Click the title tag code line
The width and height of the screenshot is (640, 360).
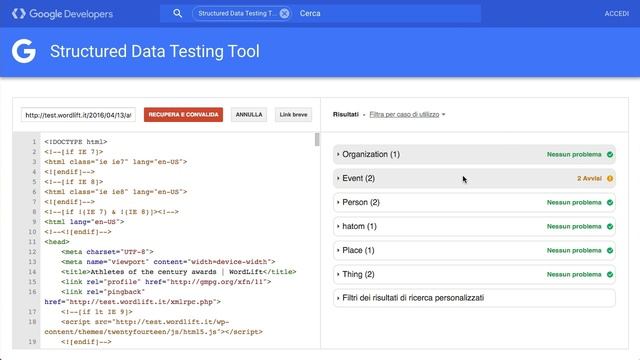[x=179, y=272]
